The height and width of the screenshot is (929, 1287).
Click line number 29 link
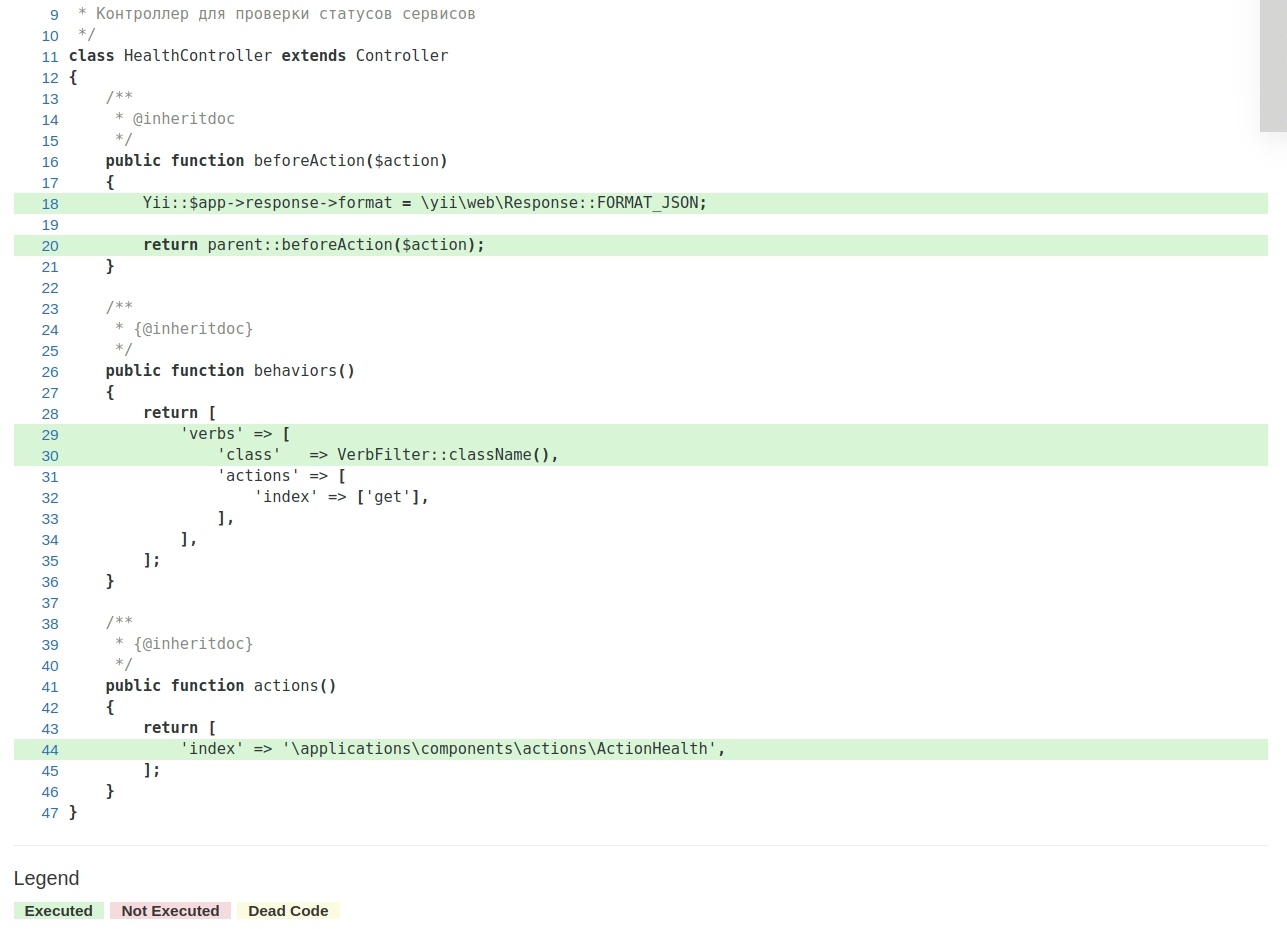(50, 435)
